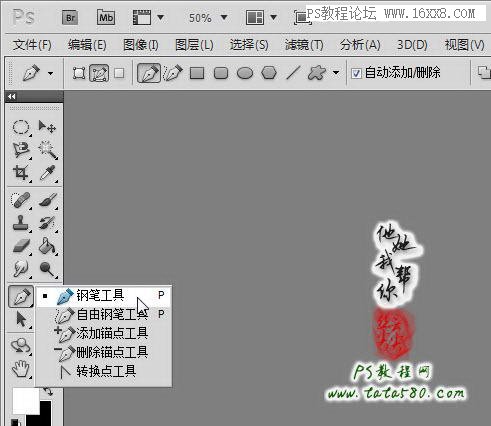Enable Shape Layers mode option
The height and width of the screenshot is (426, 491).
pyautogui.click(x=79, y=73)
